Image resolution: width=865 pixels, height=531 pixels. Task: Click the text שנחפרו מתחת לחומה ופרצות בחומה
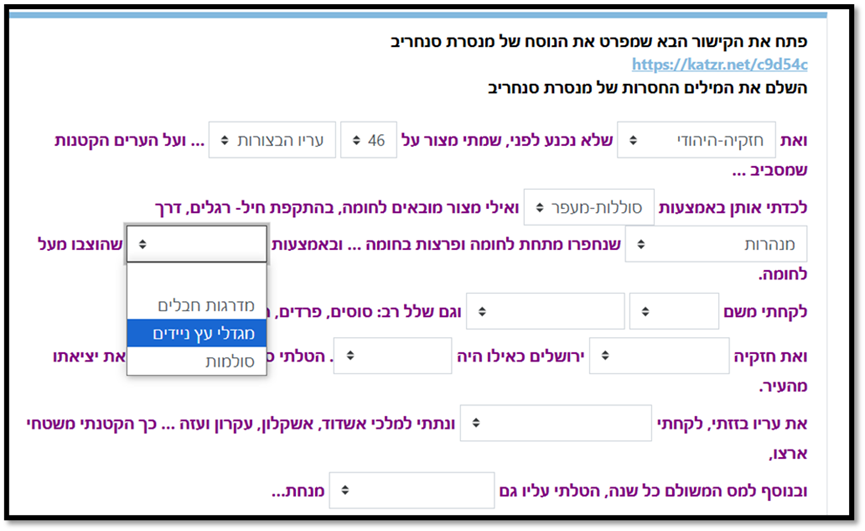click(493, 244)
